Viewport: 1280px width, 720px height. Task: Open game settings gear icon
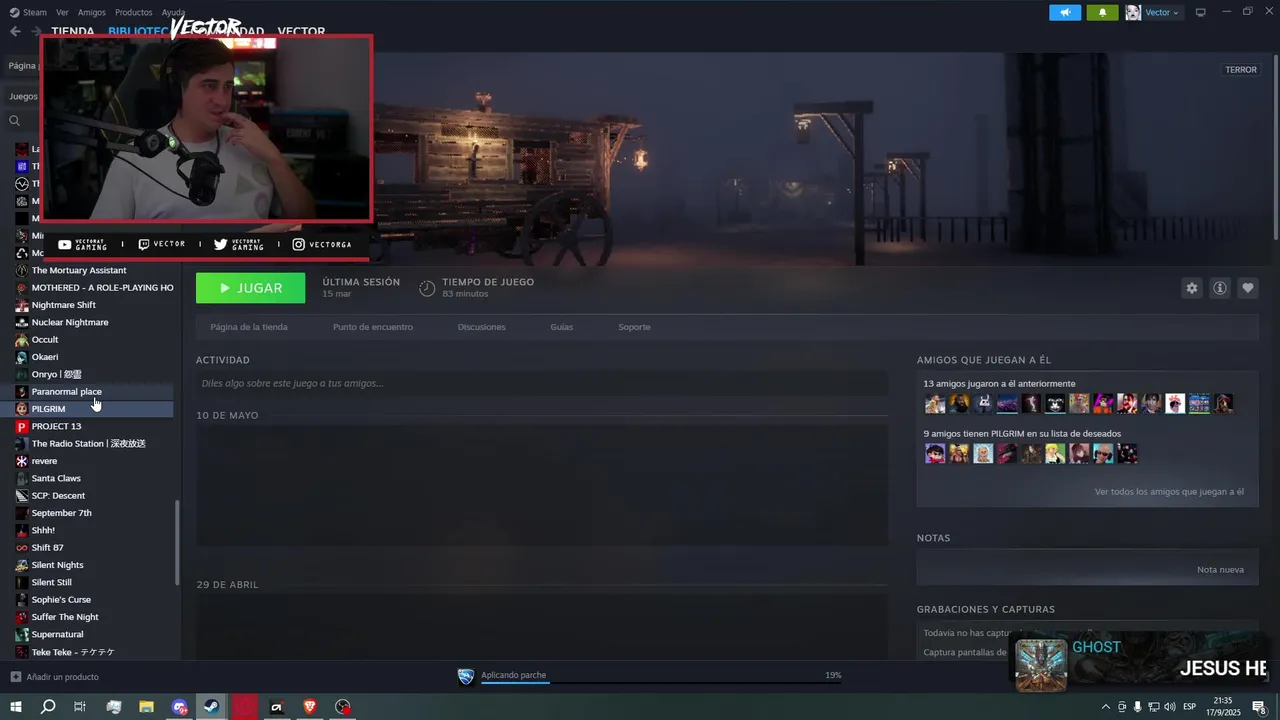[x=1191, y=288]
